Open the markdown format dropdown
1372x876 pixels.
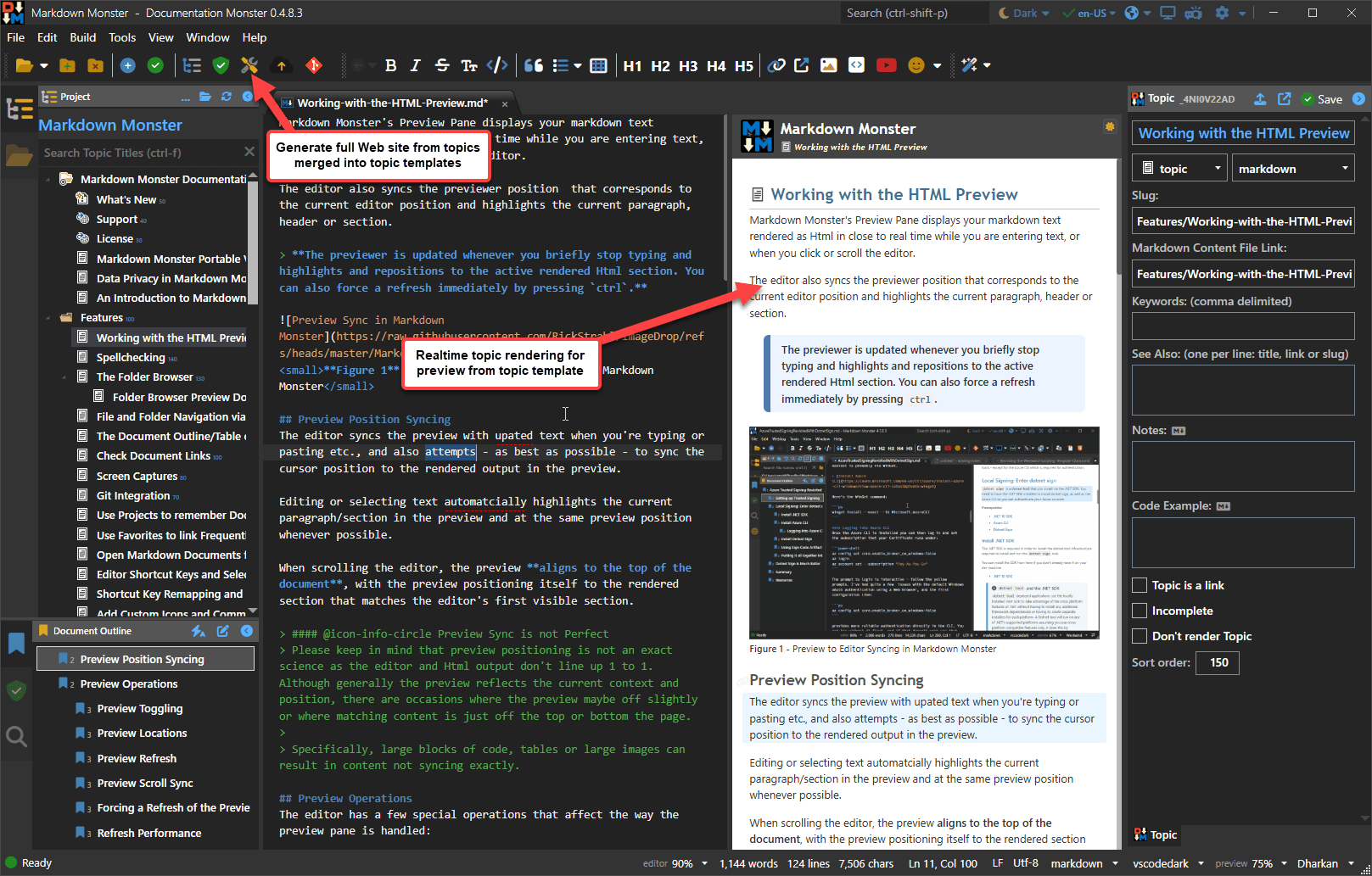pyautogui.click(x=1293, y=167)
